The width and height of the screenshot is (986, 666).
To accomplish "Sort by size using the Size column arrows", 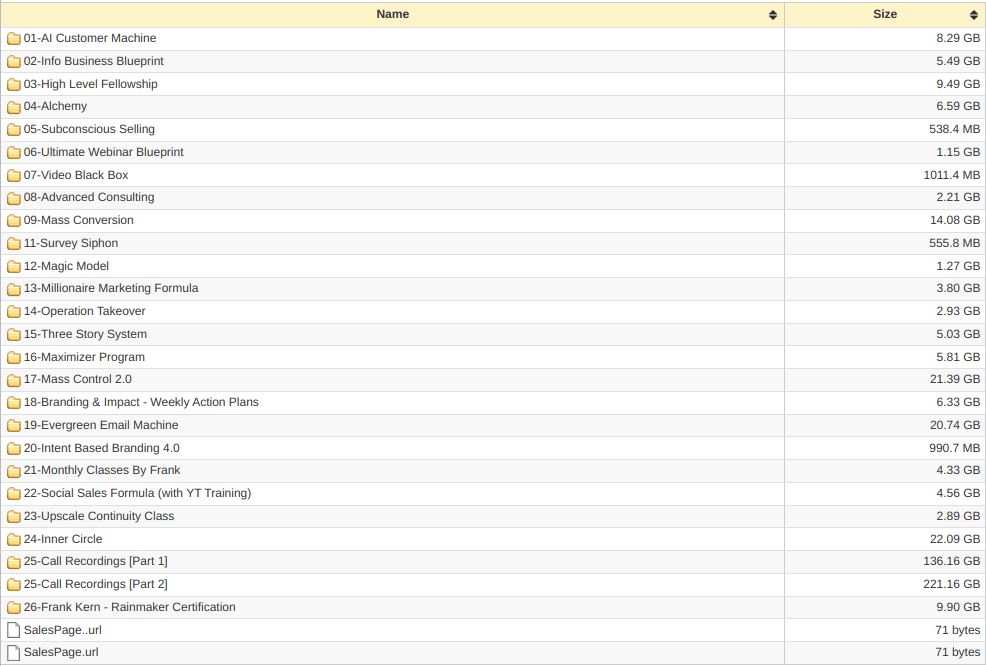I will click(973, 15).
